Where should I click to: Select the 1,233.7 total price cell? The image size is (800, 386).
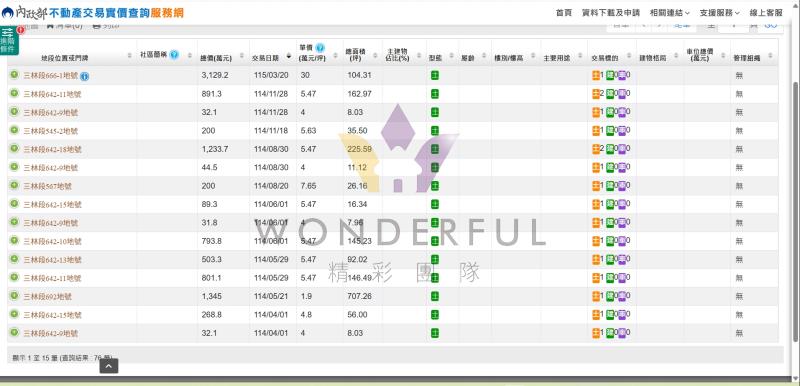pos(223,149)
